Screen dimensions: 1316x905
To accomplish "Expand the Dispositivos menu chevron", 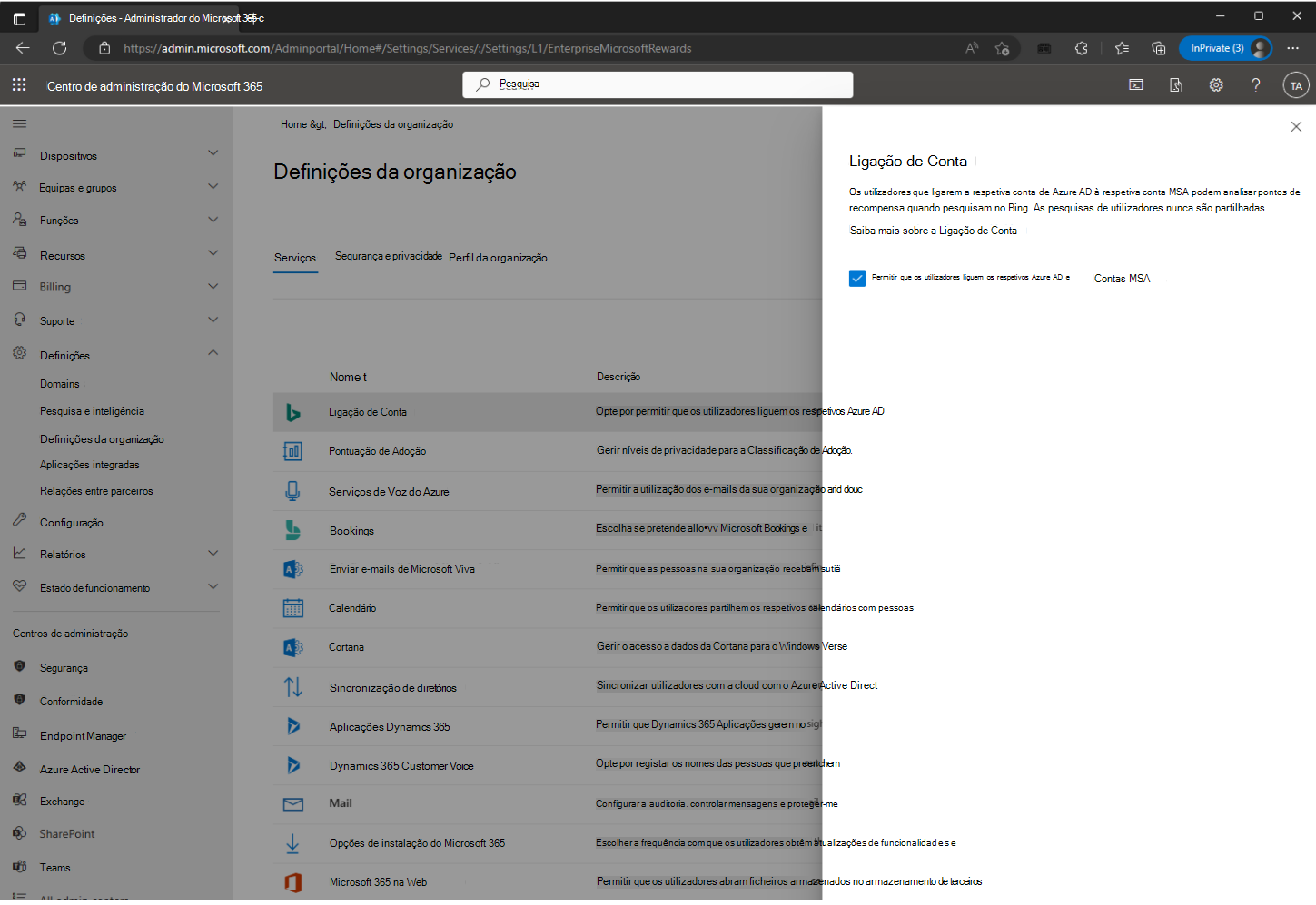I will (x=213, y=153).
